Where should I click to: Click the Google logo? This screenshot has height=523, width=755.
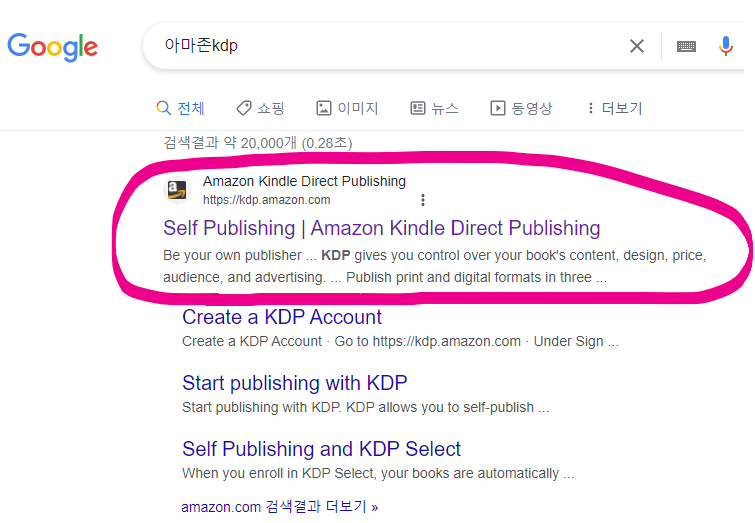pyautogui.click(x=52, y=47)
